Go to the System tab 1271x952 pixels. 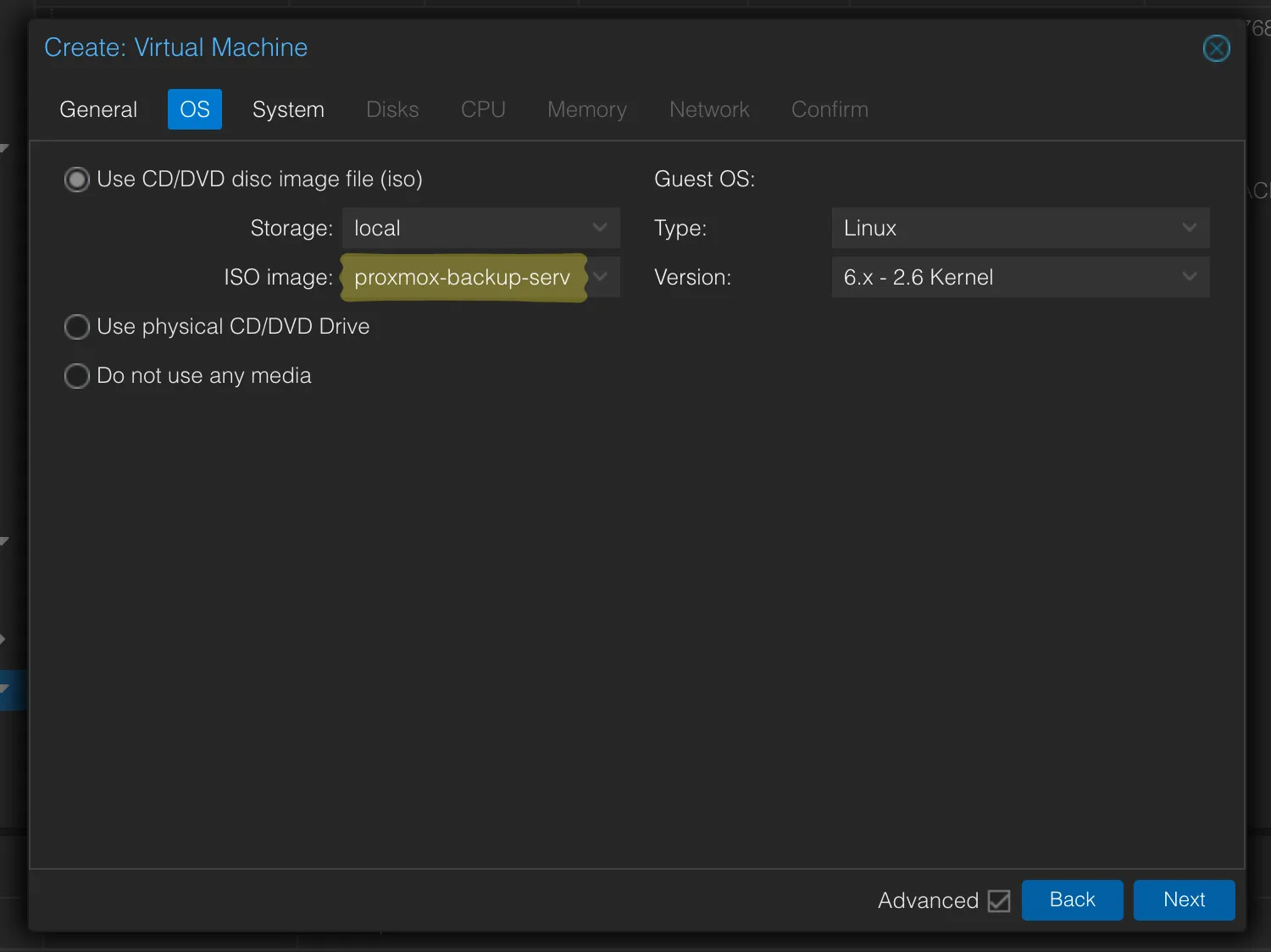[x=288, y=109]
